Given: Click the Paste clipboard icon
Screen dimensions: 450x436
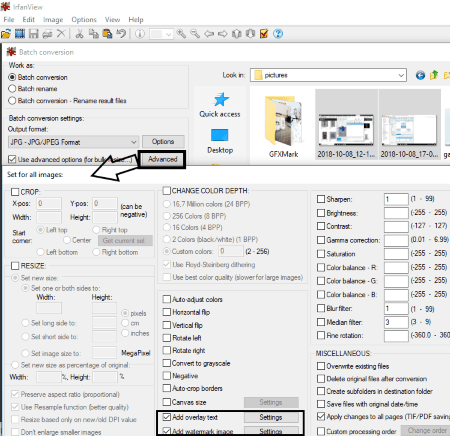Looking at the screenshot, I should coord(107,34).
